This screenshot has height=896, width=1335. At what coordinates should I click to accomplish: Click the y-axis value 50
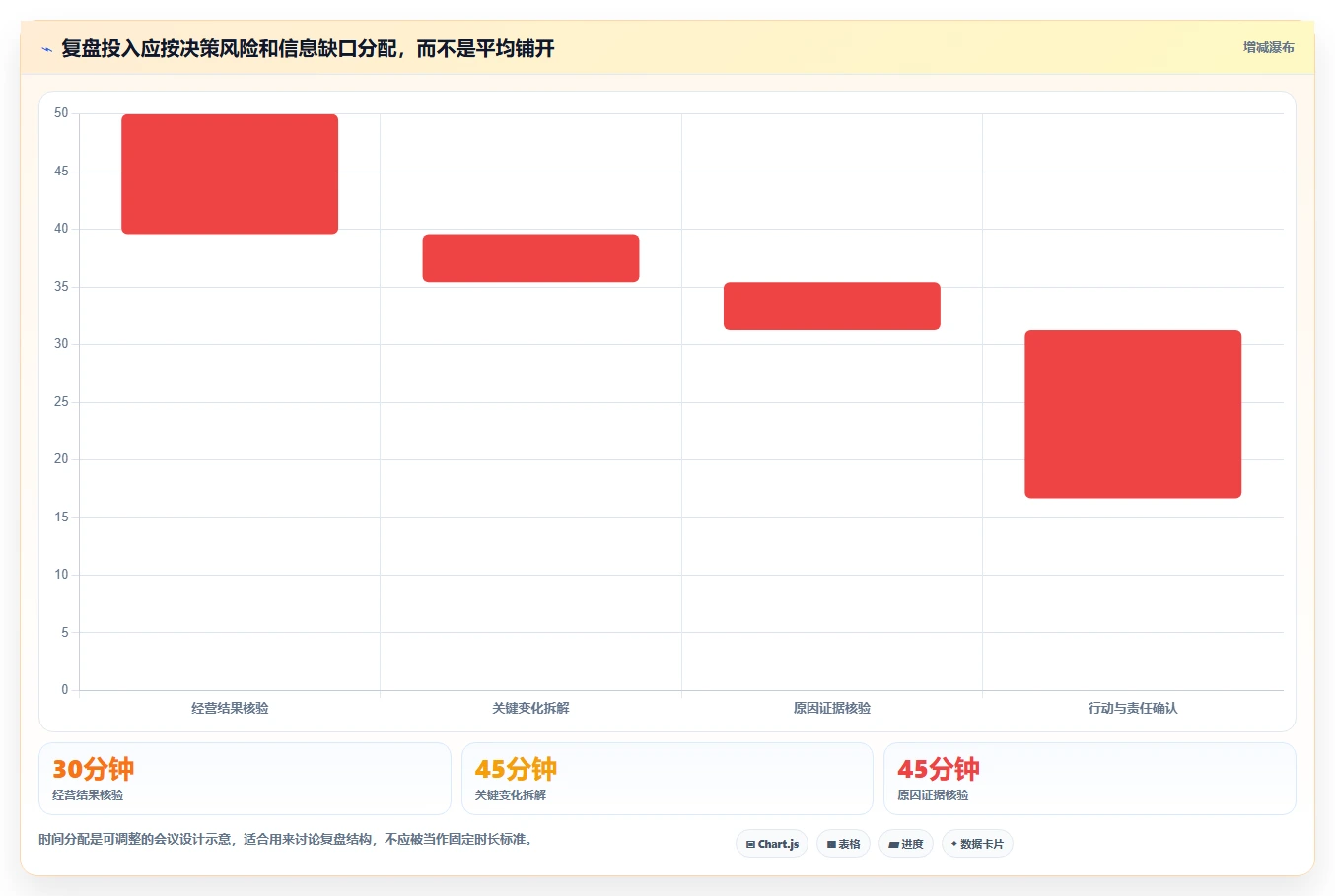click(61, 113)
